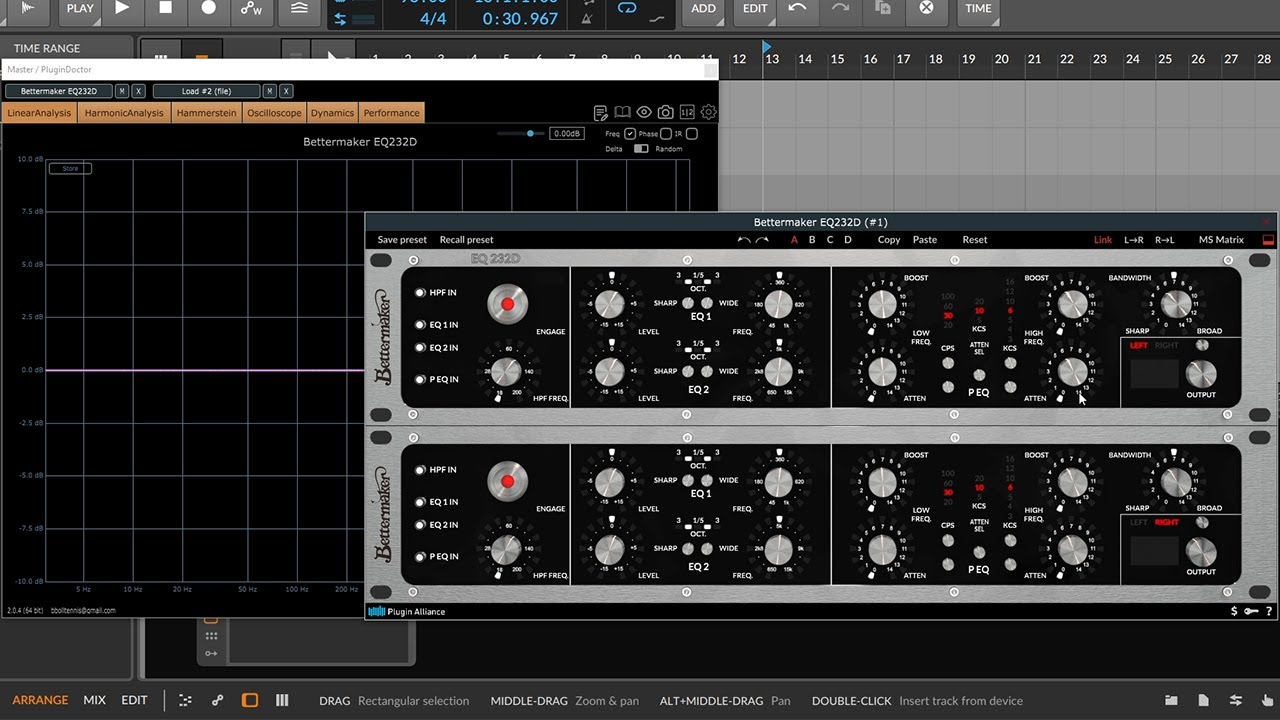This screenshot has height=720, width=1280.
Task: Take a snapshot with the camera icon
Action: click(665, 112)
